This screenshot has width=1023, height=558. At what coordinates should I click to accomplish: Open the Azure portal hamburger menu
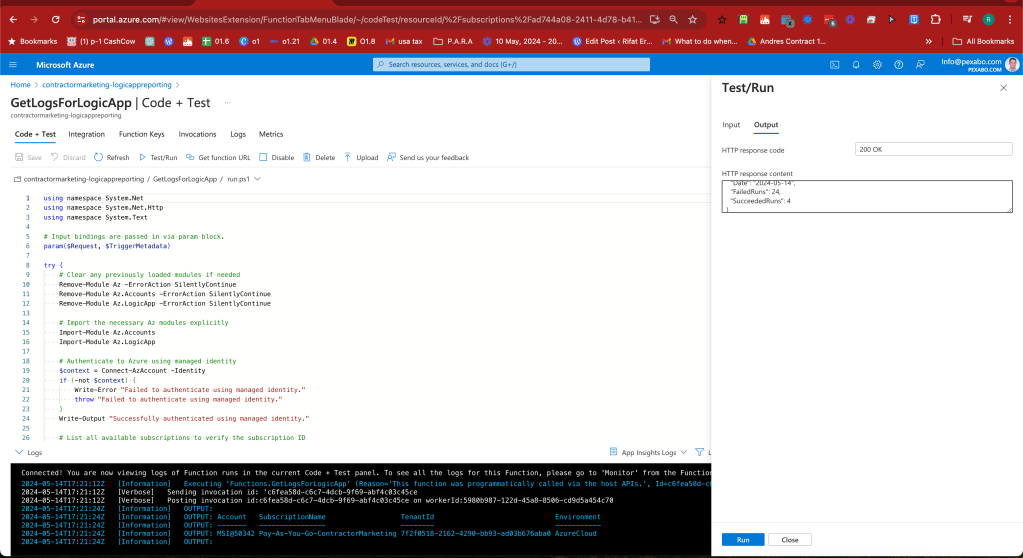pyautogui.click(x=13, y=65)
